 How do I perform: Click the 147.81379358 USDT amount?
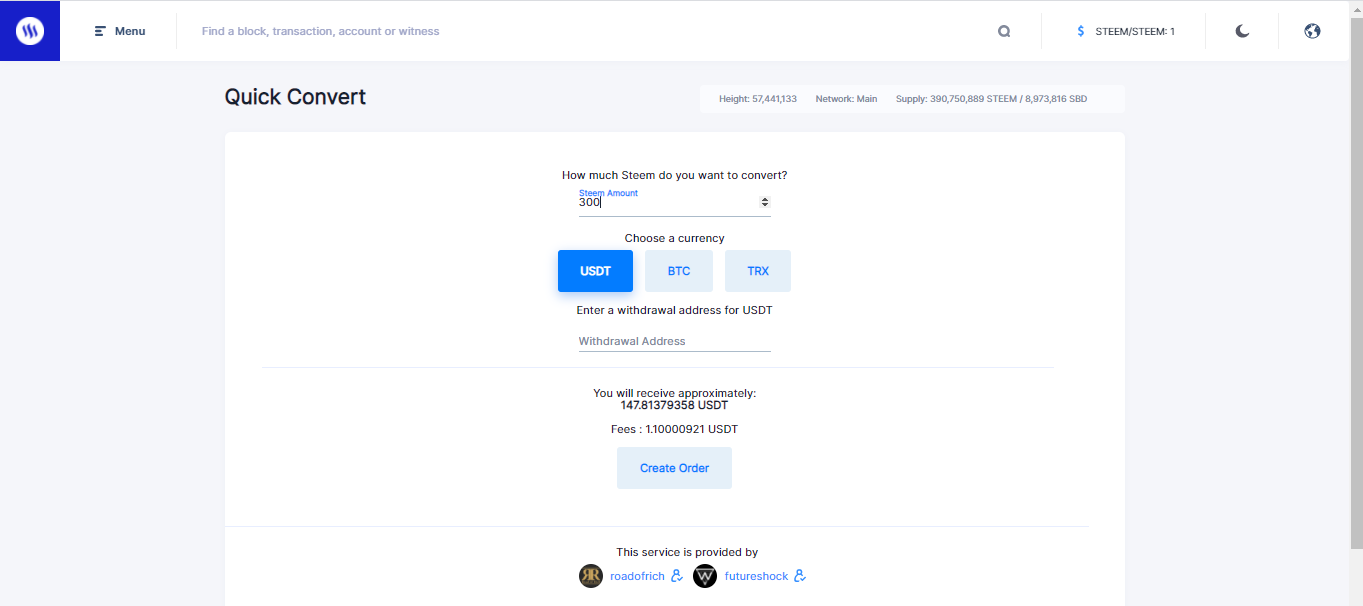pos(675,406)
